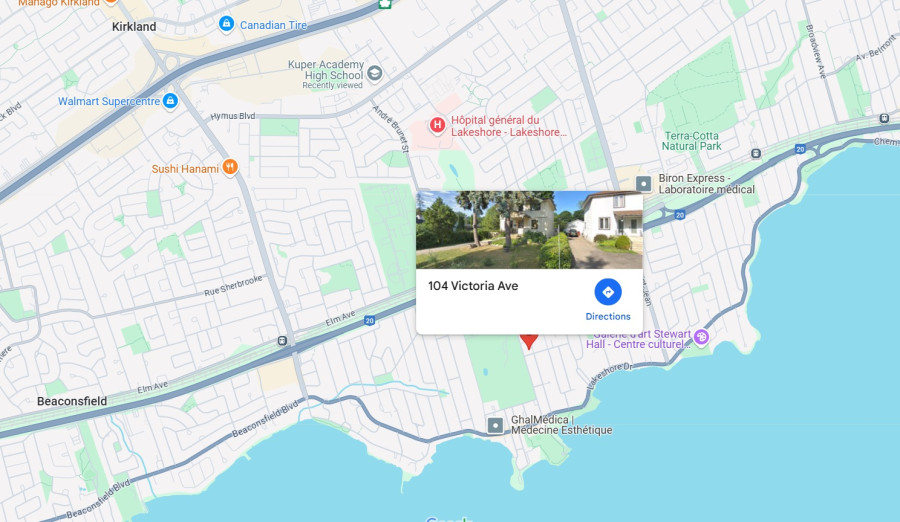Select the Stewart Hall art gallery icon
The height and width of the screenshot is (522, 900).
coord(701,338)
